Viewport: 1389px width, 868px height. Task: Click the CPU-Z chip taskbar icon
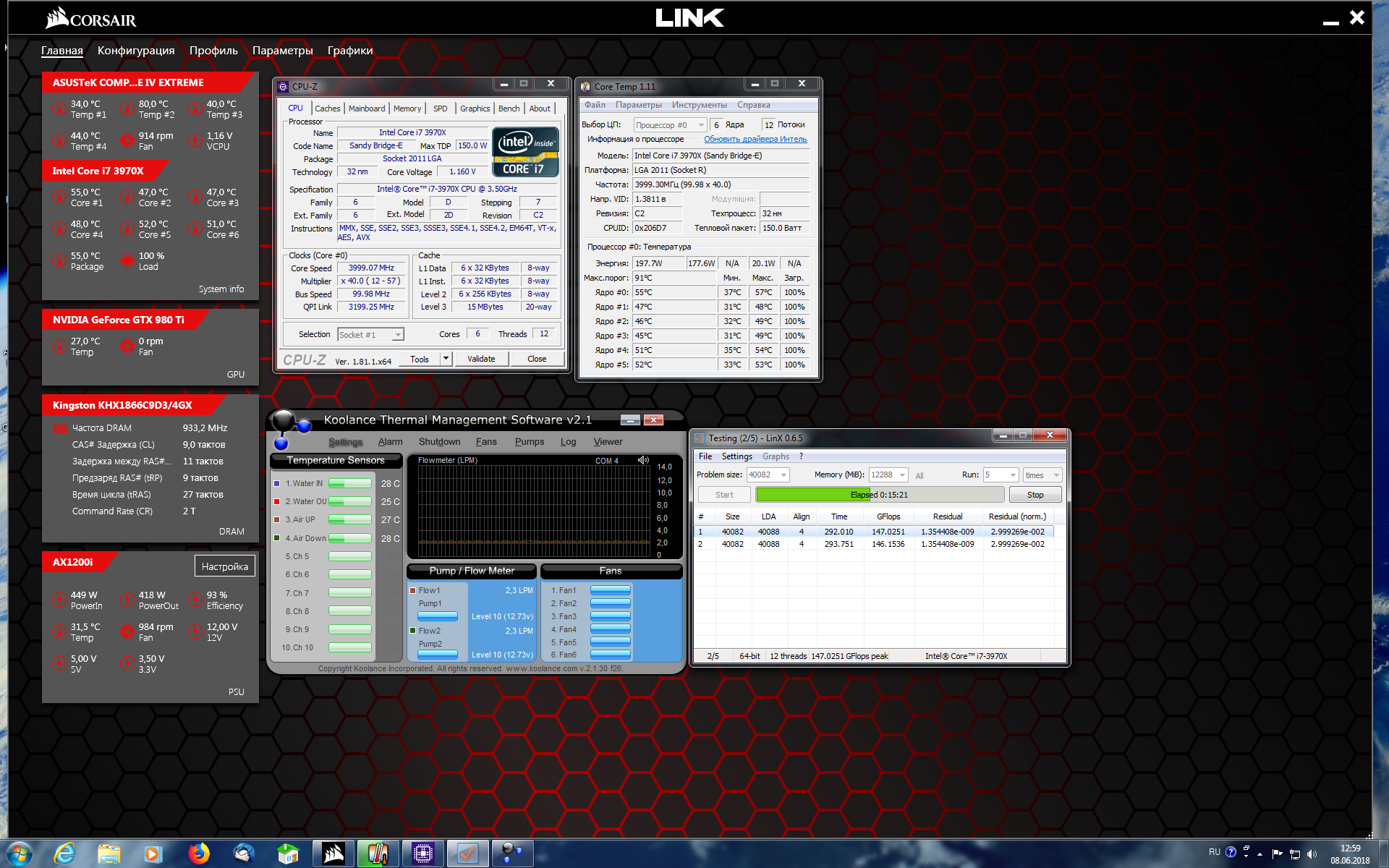click(422, 854)
